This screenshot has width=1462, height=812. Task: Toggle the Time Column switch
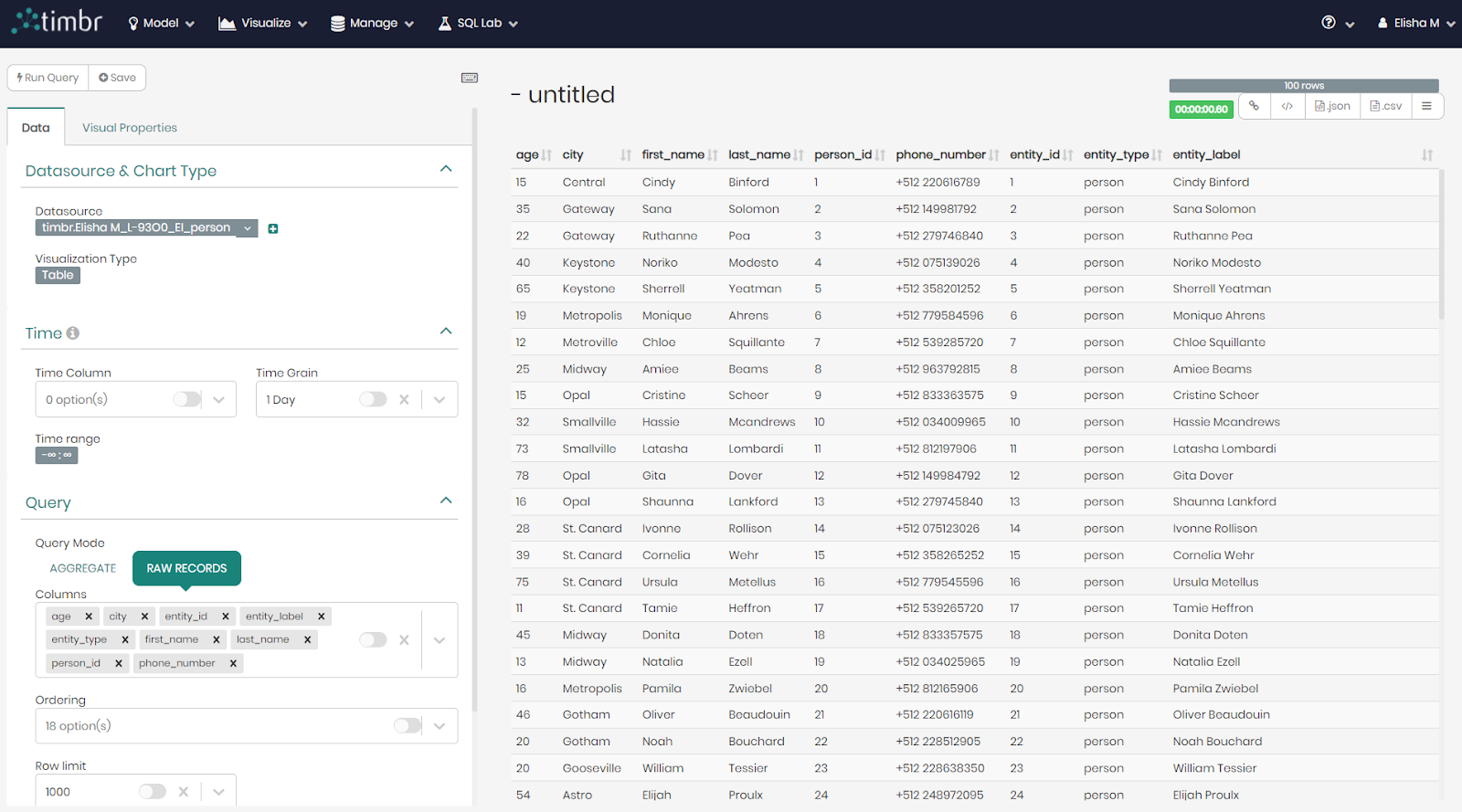tap(186, 399)
